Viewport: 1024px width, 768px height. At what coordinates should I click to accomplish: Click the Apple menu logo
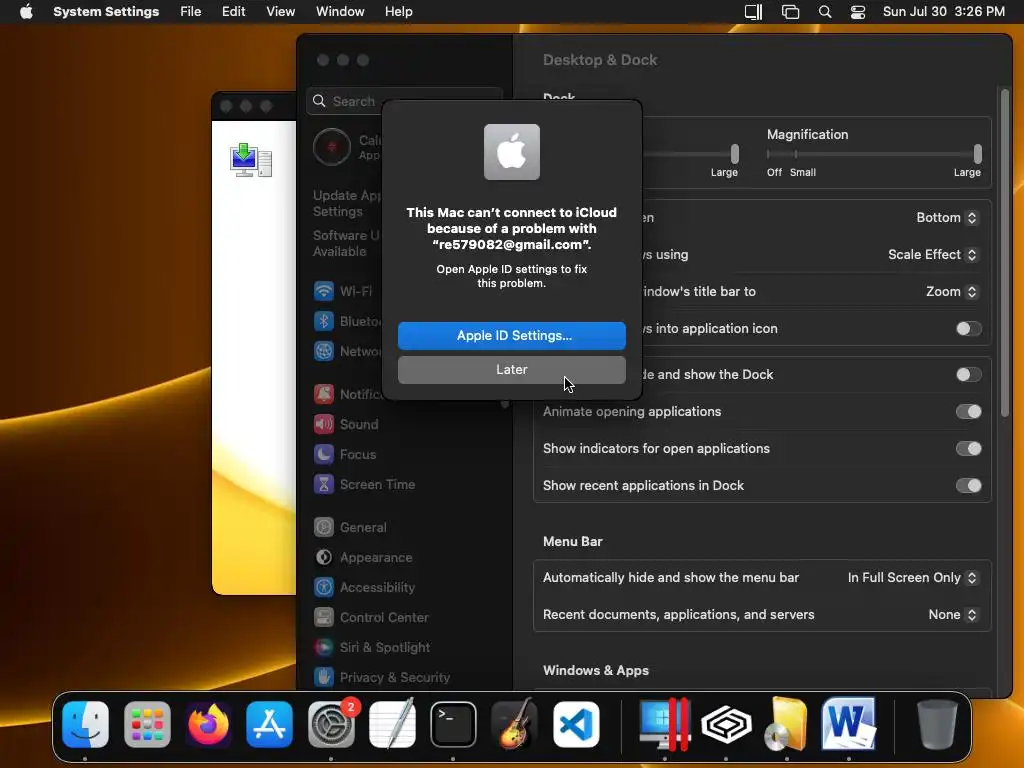(x=26, y=11)
